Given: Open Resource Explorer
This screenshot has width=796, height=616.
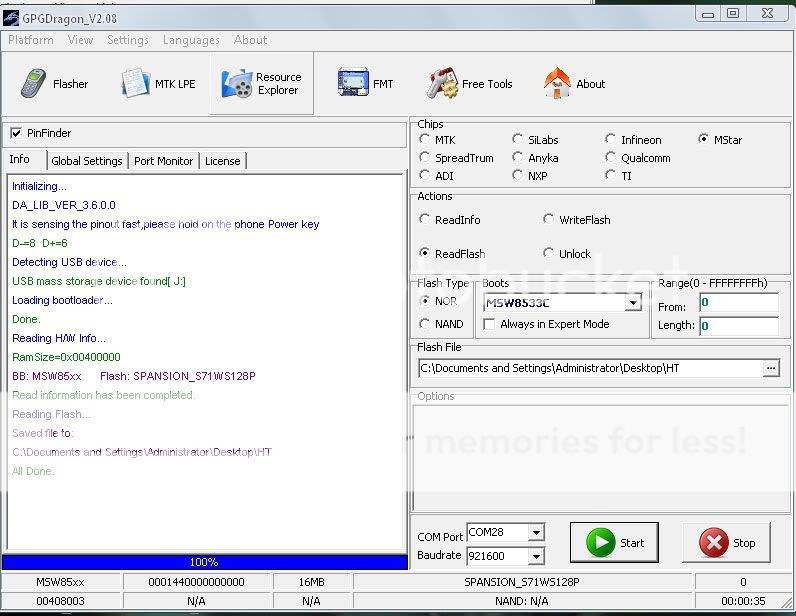Looking at the screenshot, I should 262,84.
